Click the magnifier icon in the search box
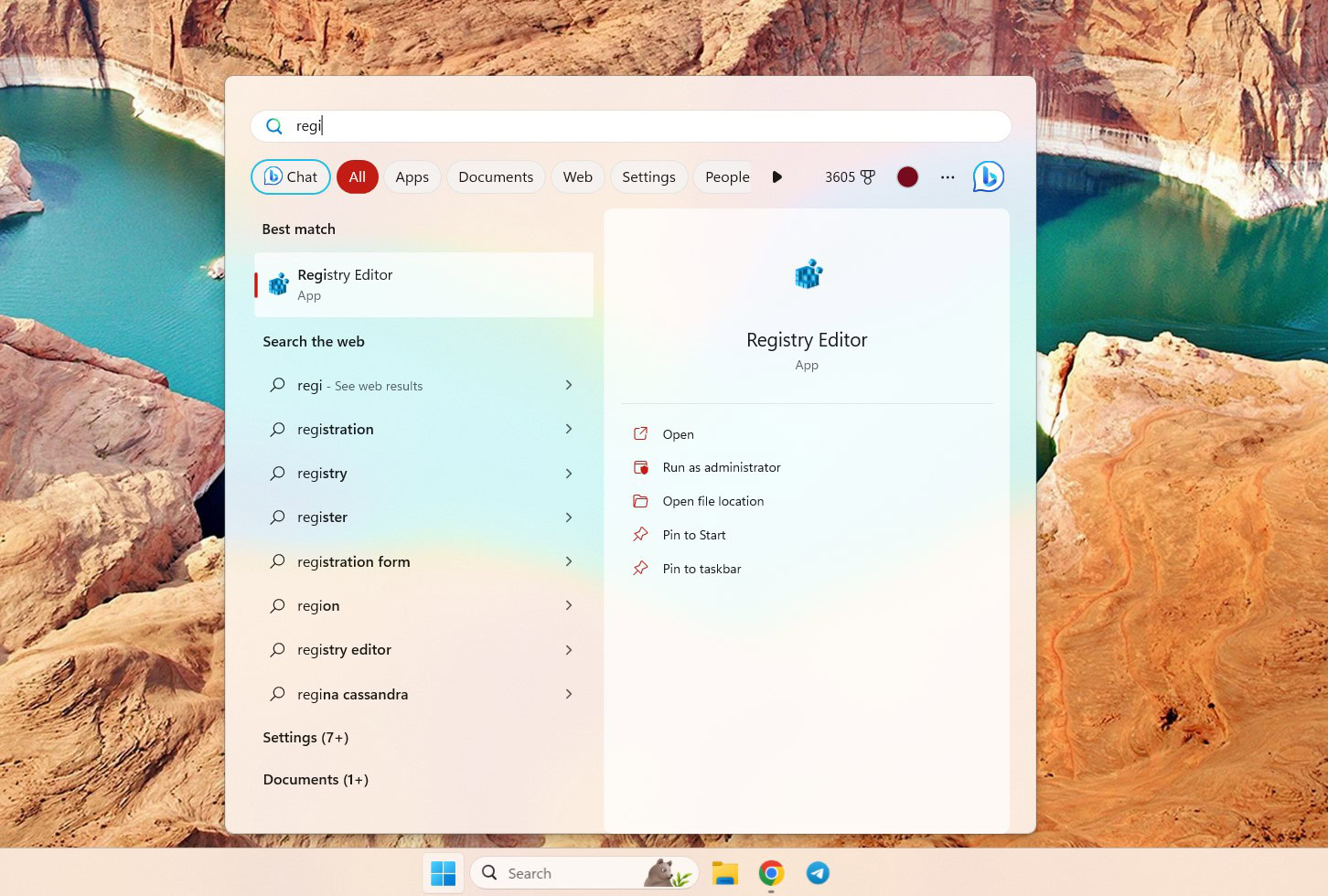This screenshot has width=1328, height=896. [274, 126]
